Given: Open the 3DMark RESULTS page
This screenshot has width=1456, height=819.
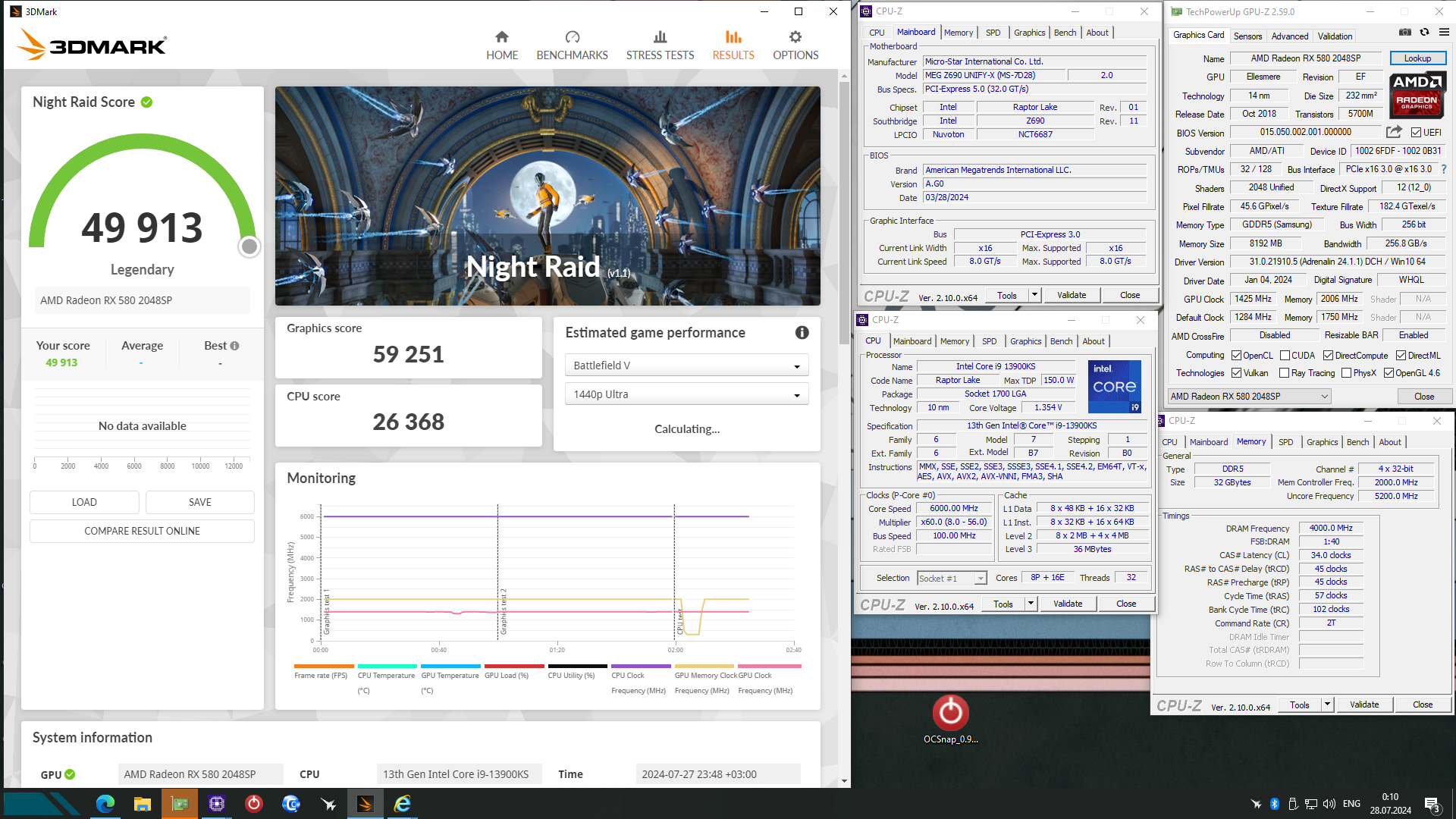Looking at the screenshot, I should 733,45.
